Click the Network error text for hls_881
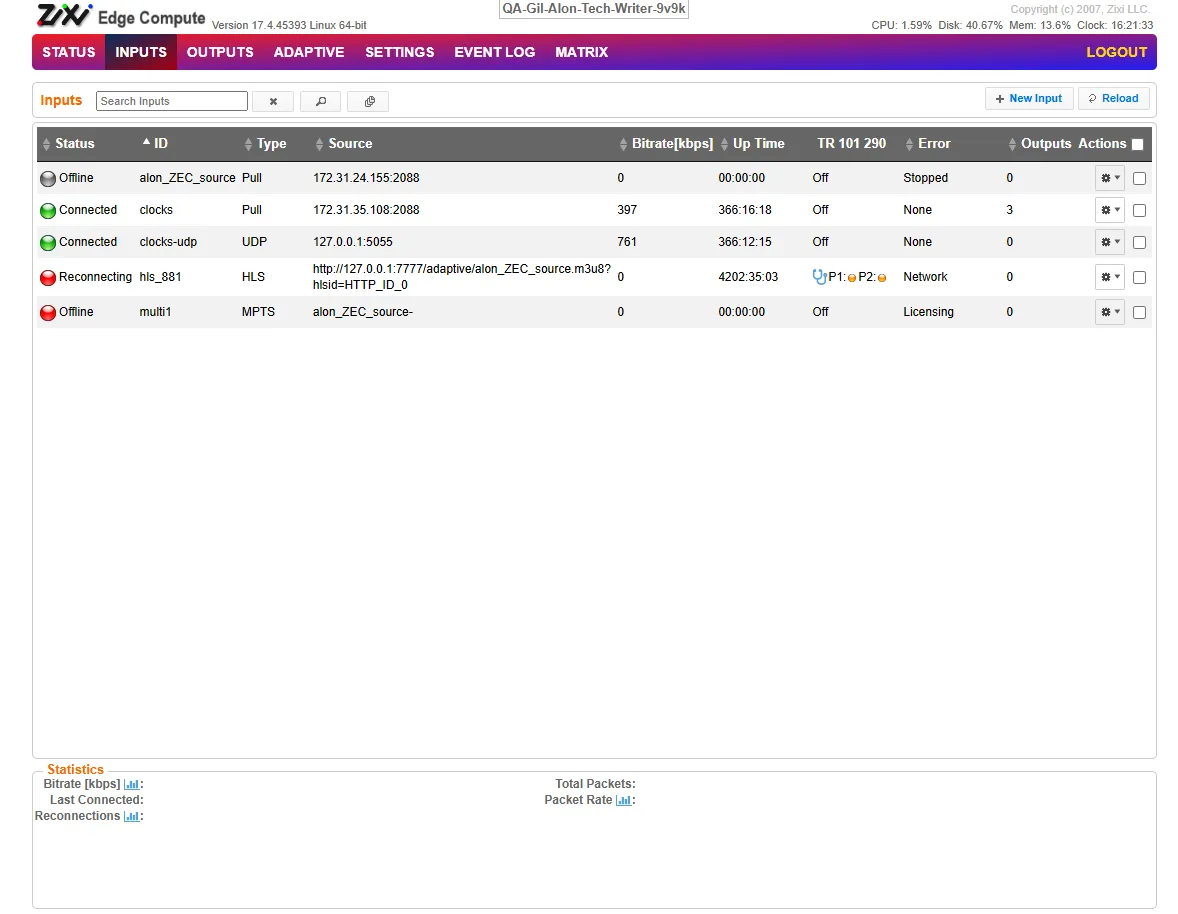 (x=925, y=277)
